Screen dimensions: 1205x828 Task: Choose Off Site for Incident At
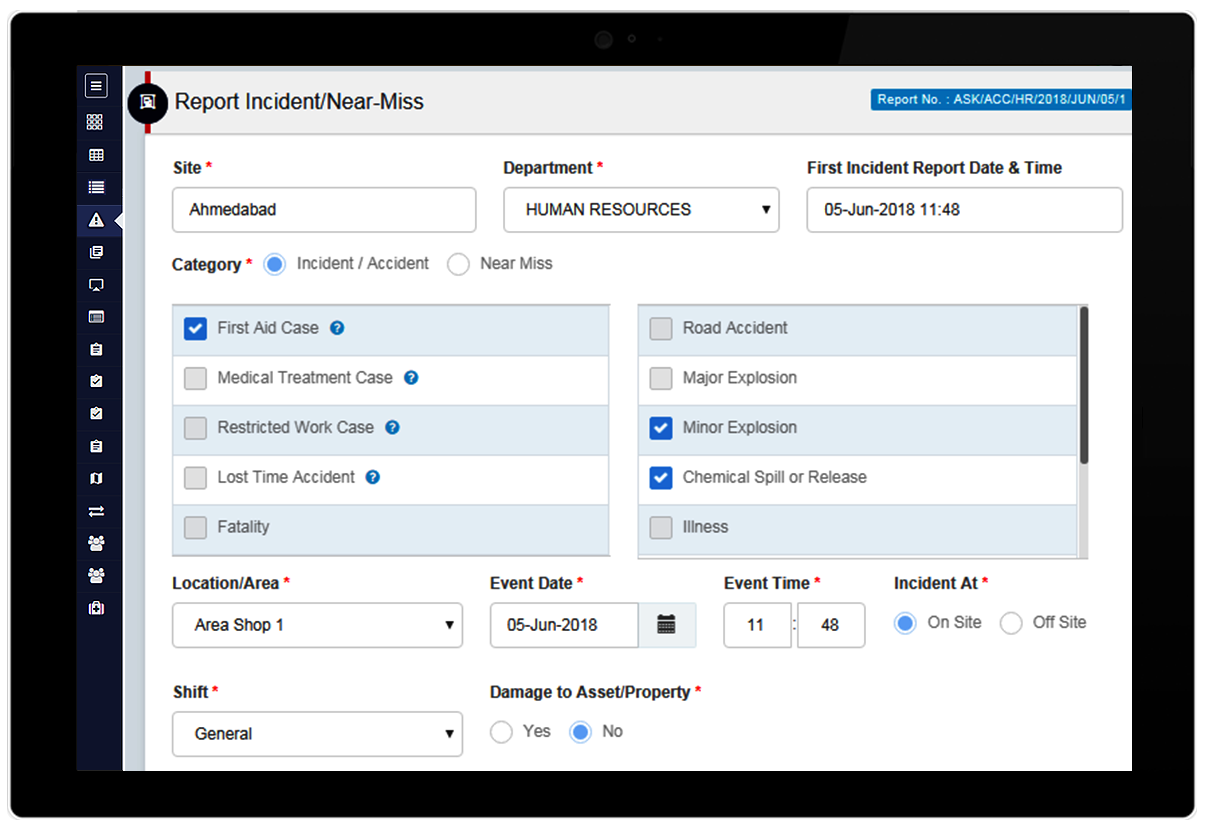[x=1011, y=623]
